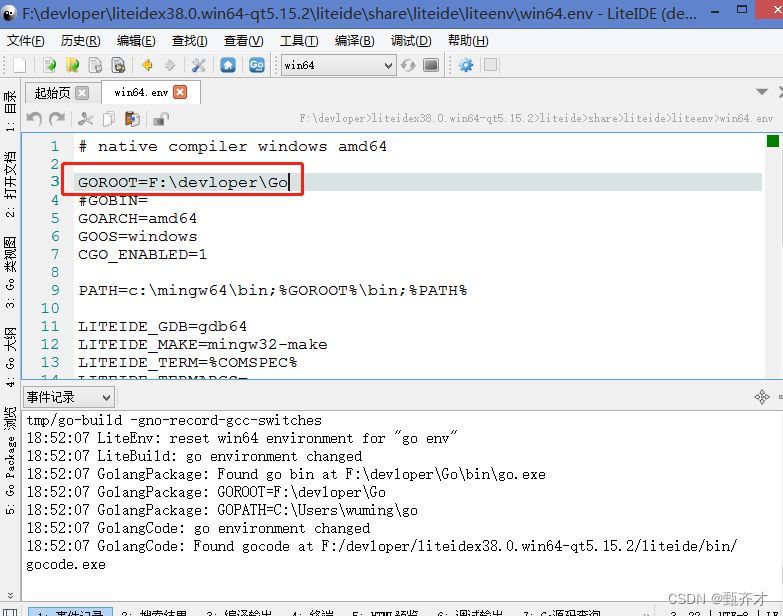Close the 起始页 tab
Screen dimensions: 783x616
click(x=82, y=93)
